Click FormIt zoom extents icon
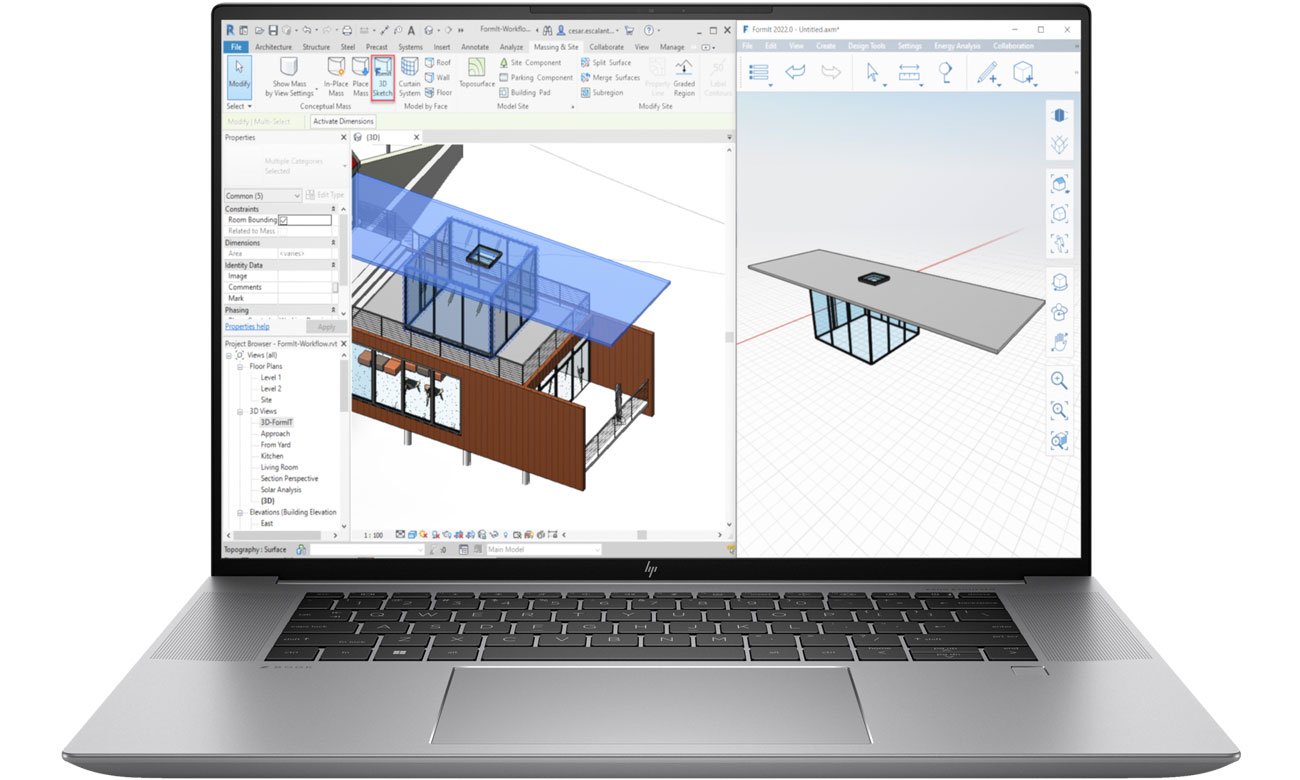Screen dimensions: 1300x780 1059,410
